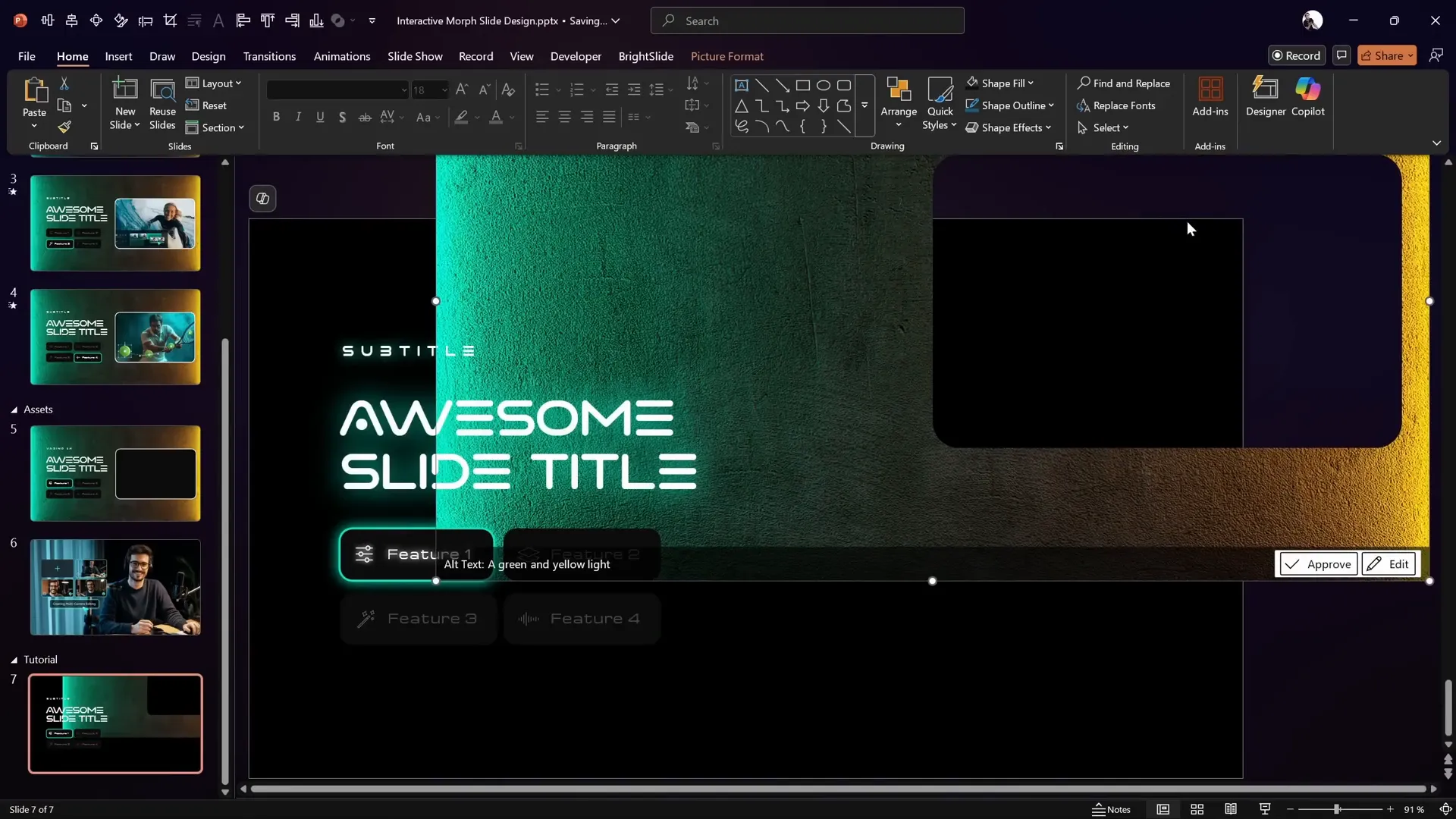This screenshot has width=1456, height=819.
Task: Open the Arrange menu icon
Action: (899, 90)
